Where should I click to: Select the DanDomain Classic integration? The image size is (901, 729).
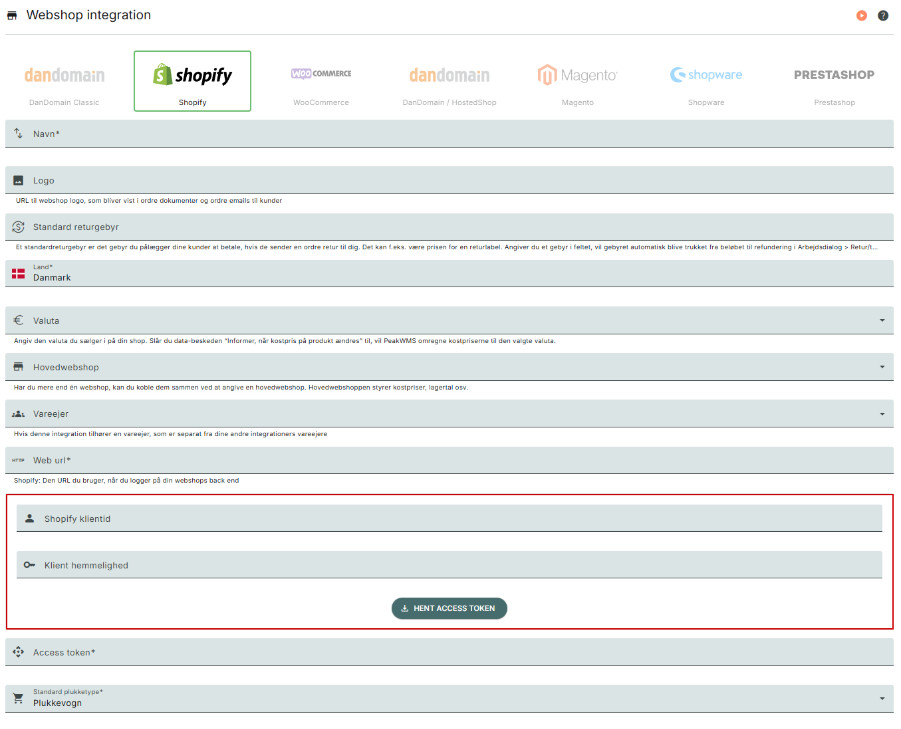(64, 81)
